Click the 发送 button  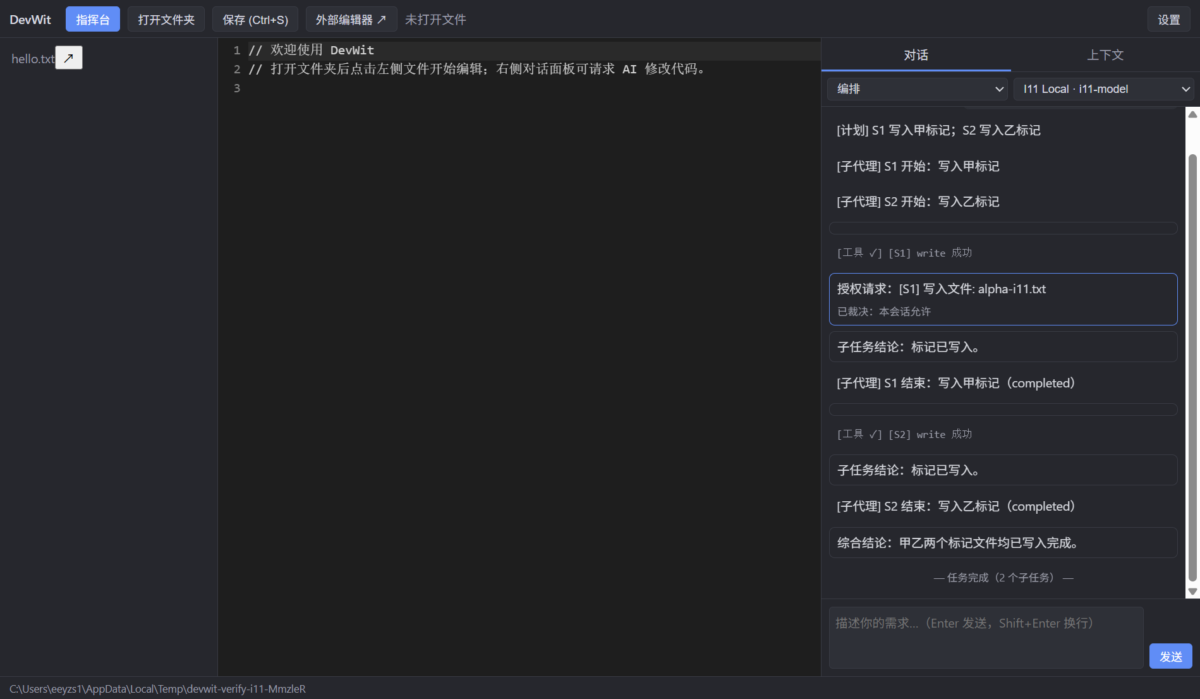(x=1170, y=656)
